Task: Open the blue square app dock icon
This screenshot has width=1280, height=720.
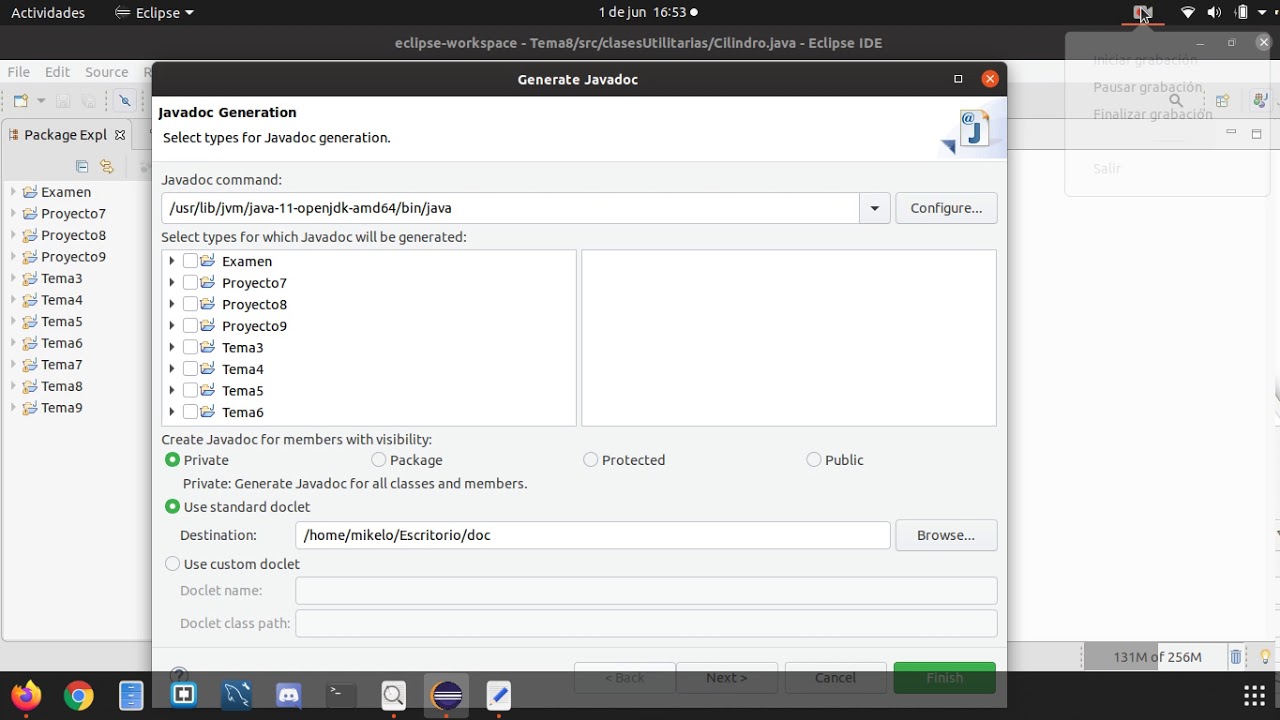Action: click(184, 695)
